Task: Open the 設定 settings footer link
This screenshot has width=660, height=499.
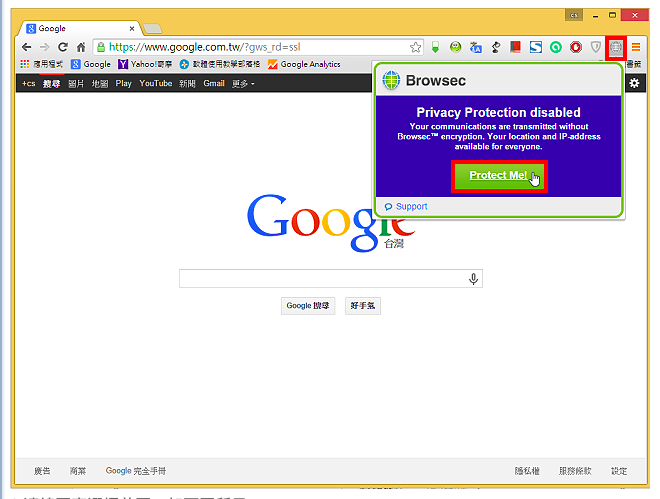Action: 619,471
